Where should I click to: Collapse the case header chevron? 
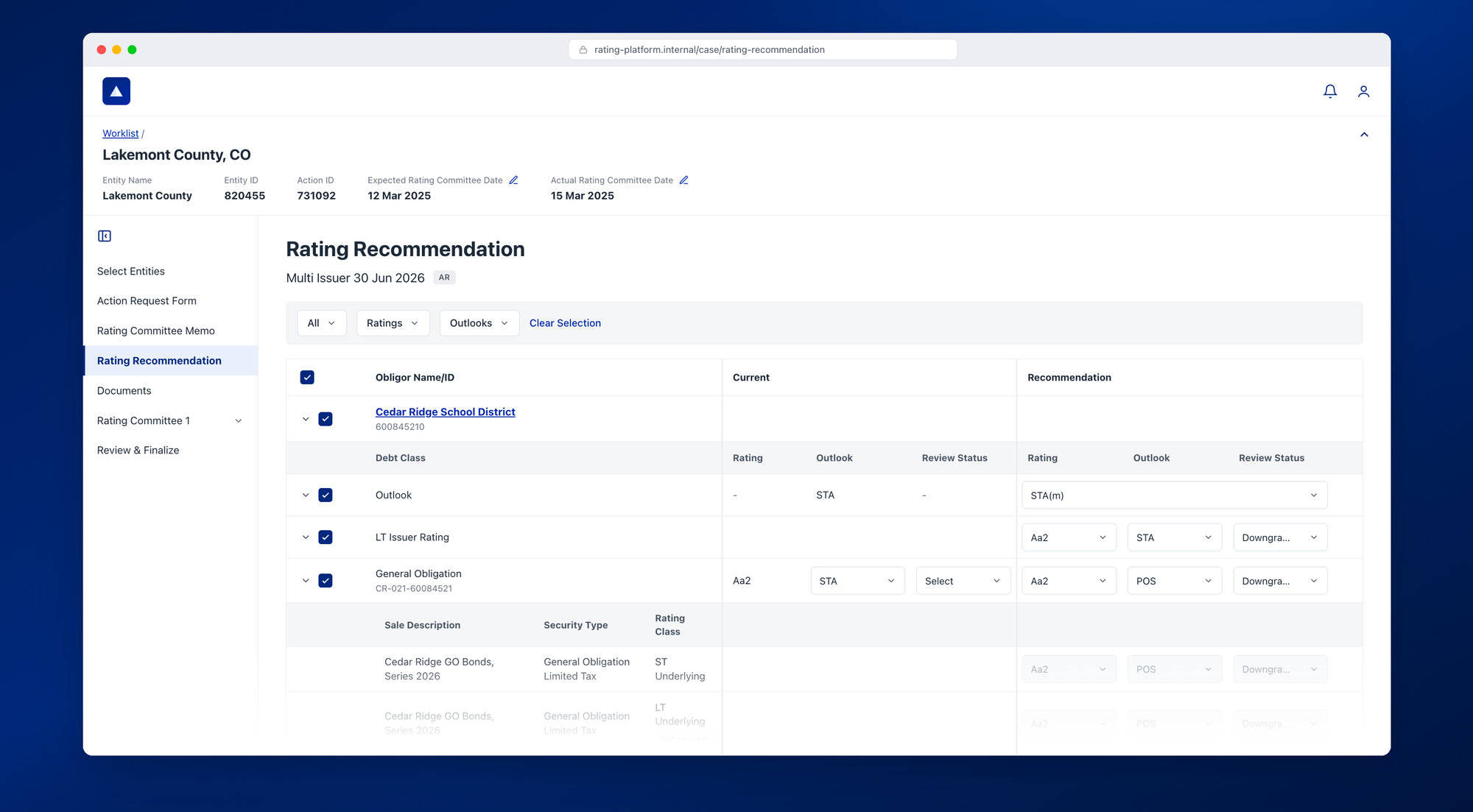click(x=1364, y=135)
